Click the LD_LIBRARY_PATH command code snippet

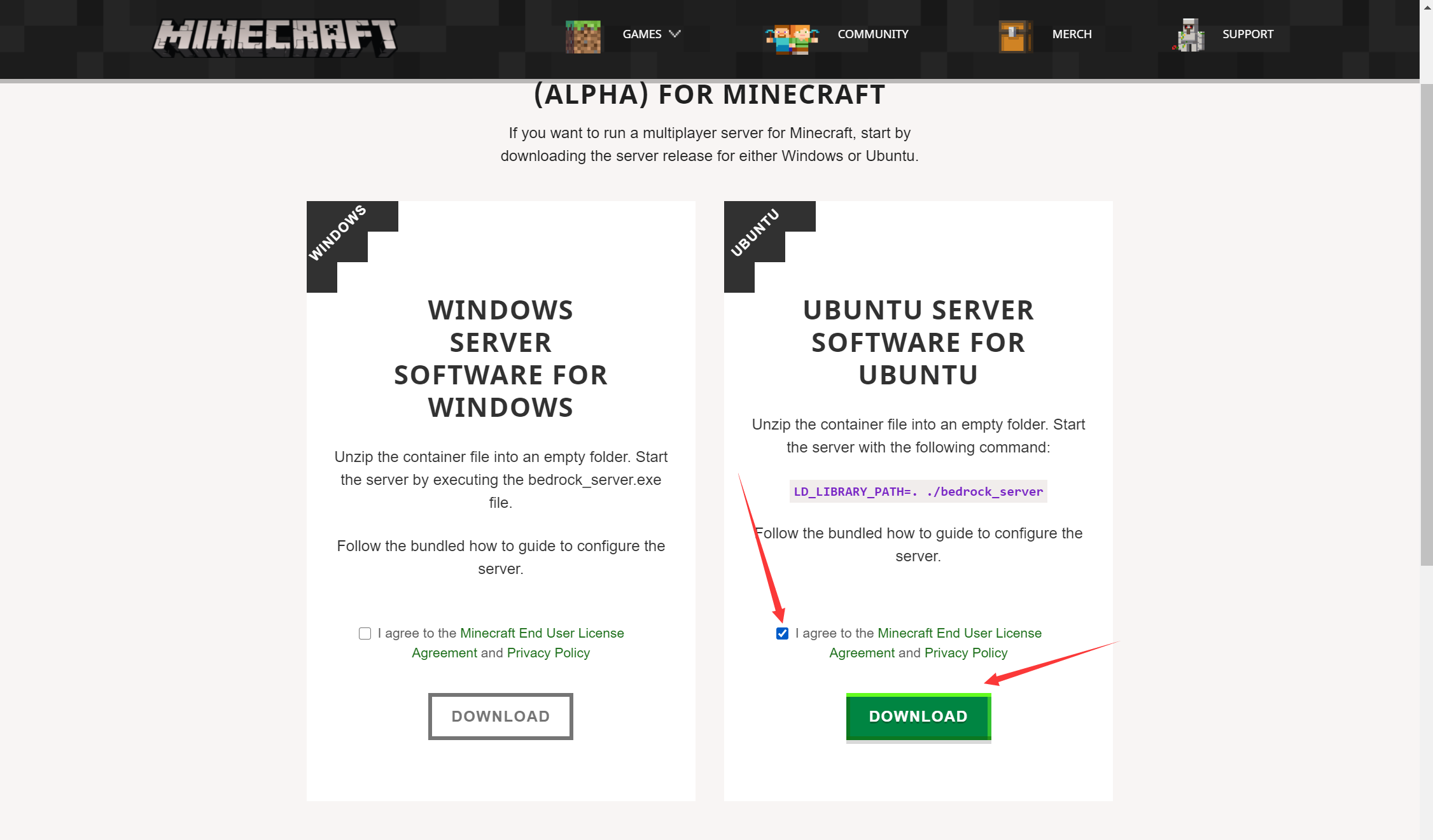point(918,491)
